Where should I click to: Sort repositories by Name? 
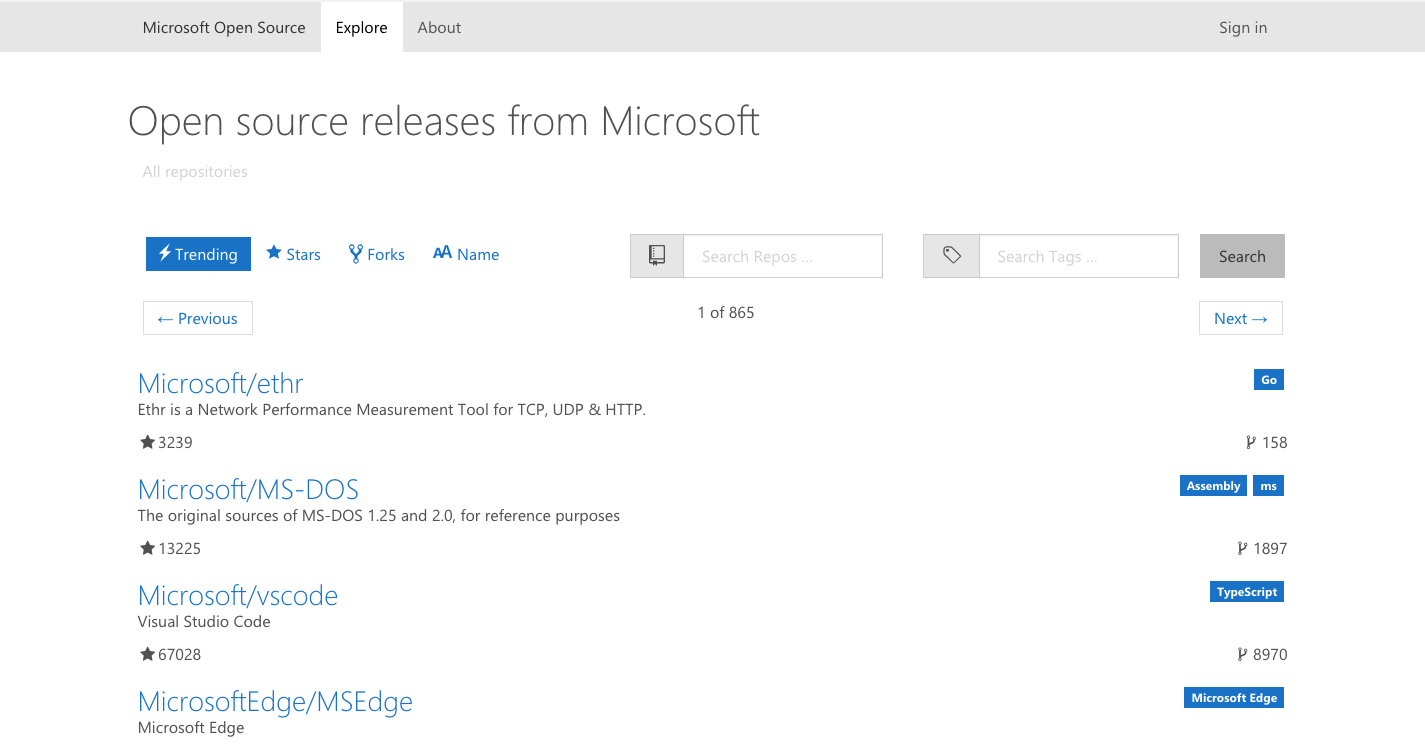[466, 254]
